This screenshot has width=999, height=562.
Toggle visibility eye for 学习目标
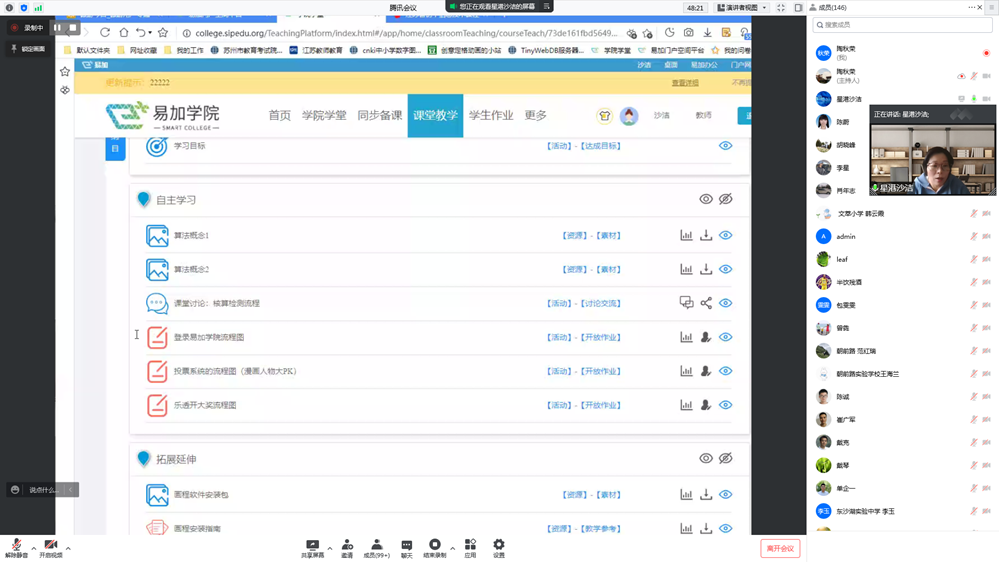[x=726, y=145]
